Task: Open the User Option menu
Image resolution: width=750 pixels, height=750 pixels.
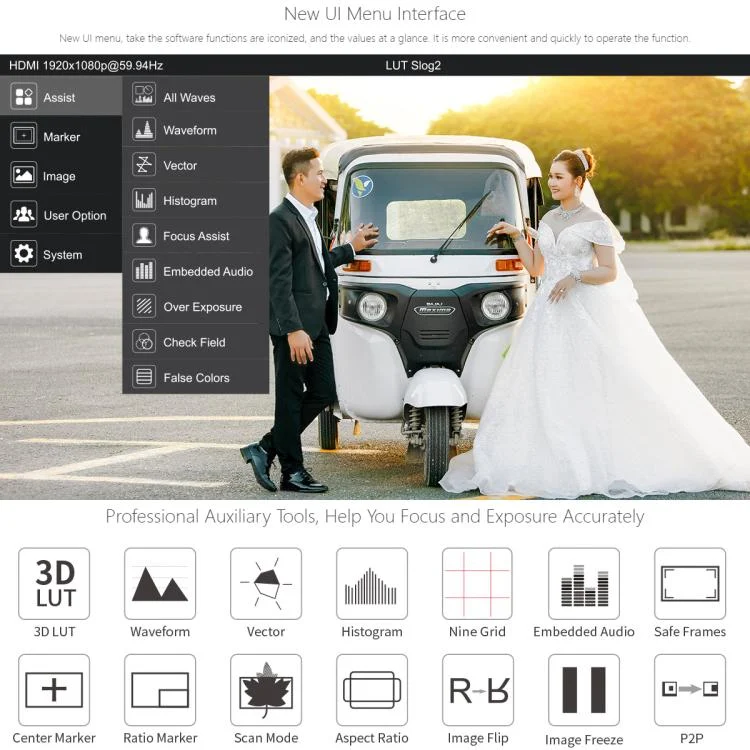Action: coord(60,215)
